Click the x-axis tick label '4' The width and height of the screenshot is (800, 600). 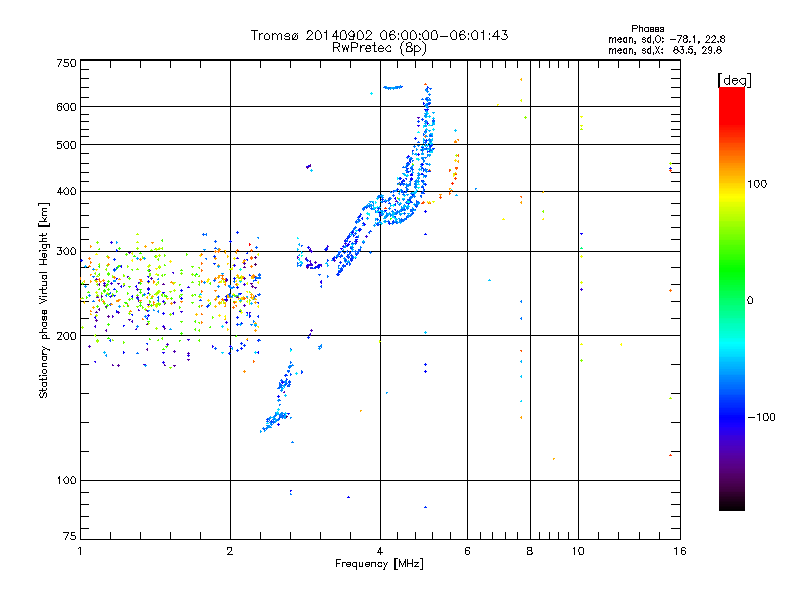click(x=380, y=551)
